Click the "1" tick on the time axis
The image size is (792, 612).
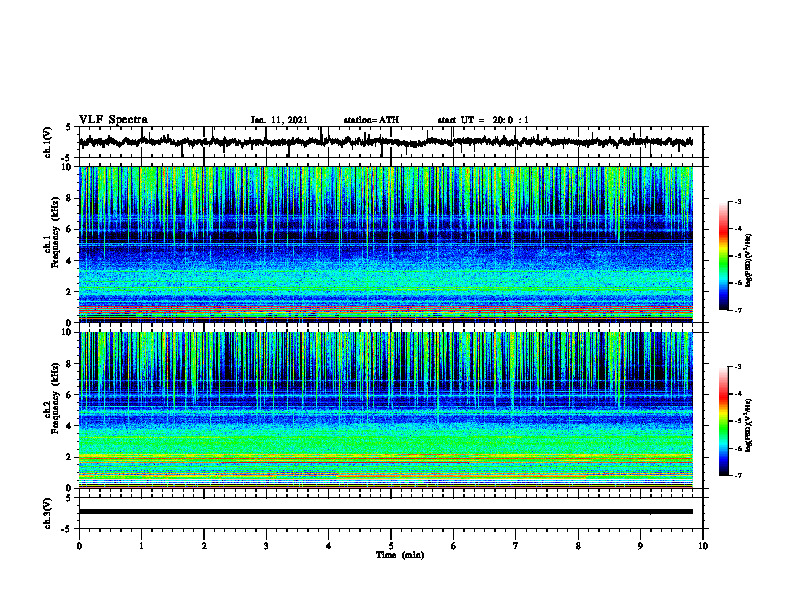[x=141, y=546]
